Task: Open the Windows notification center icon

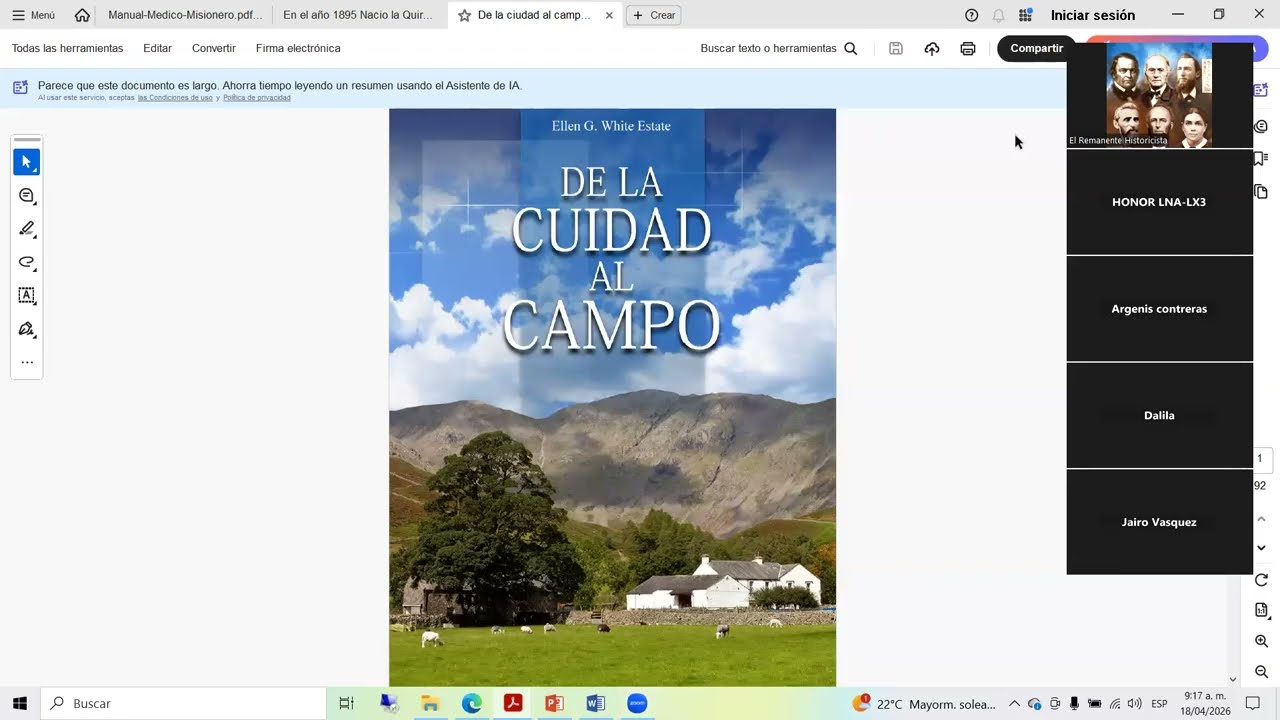Action: [x=1253, y=704]
